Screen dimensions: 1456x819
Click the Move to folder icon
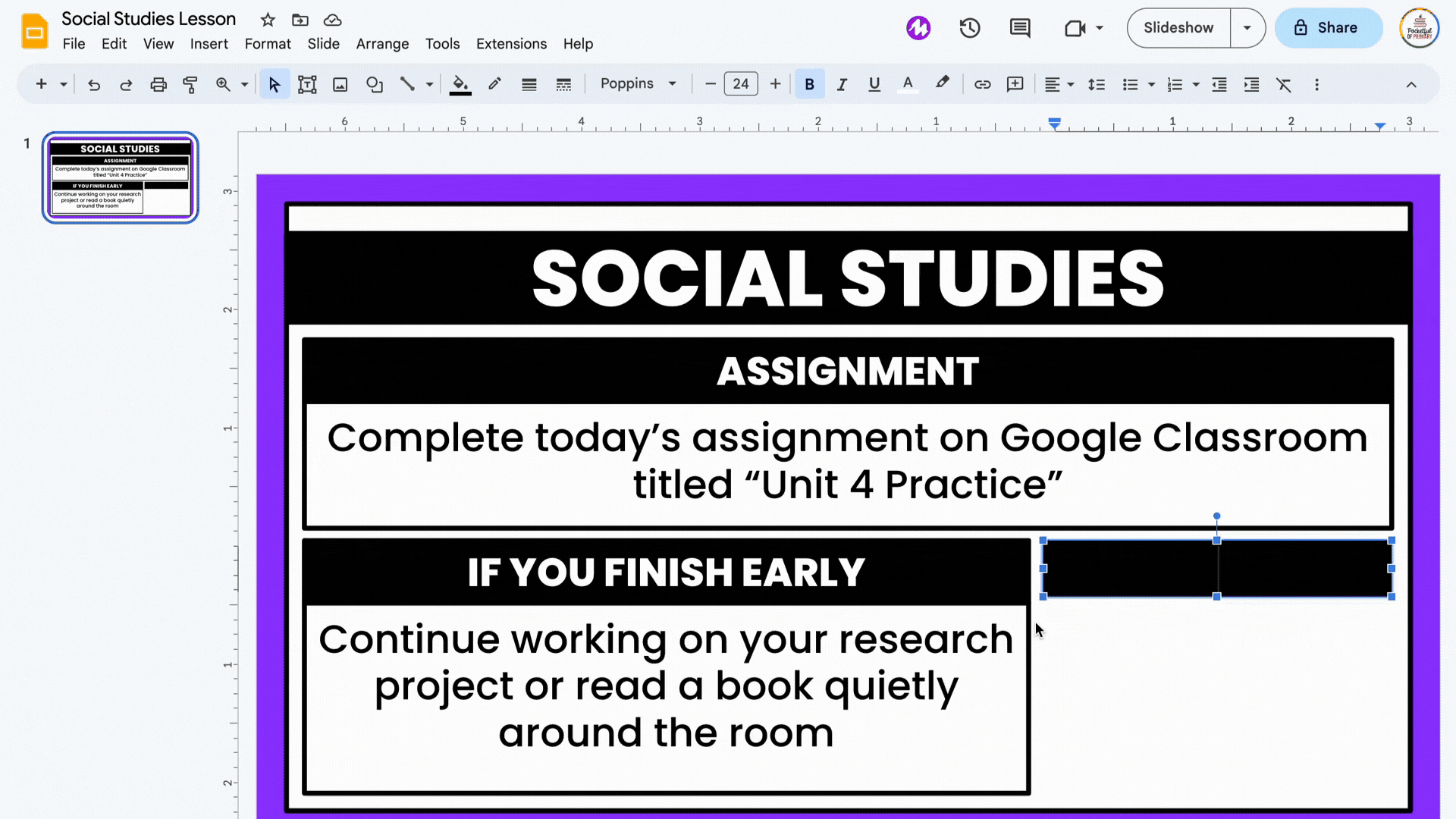coord(300,20)
